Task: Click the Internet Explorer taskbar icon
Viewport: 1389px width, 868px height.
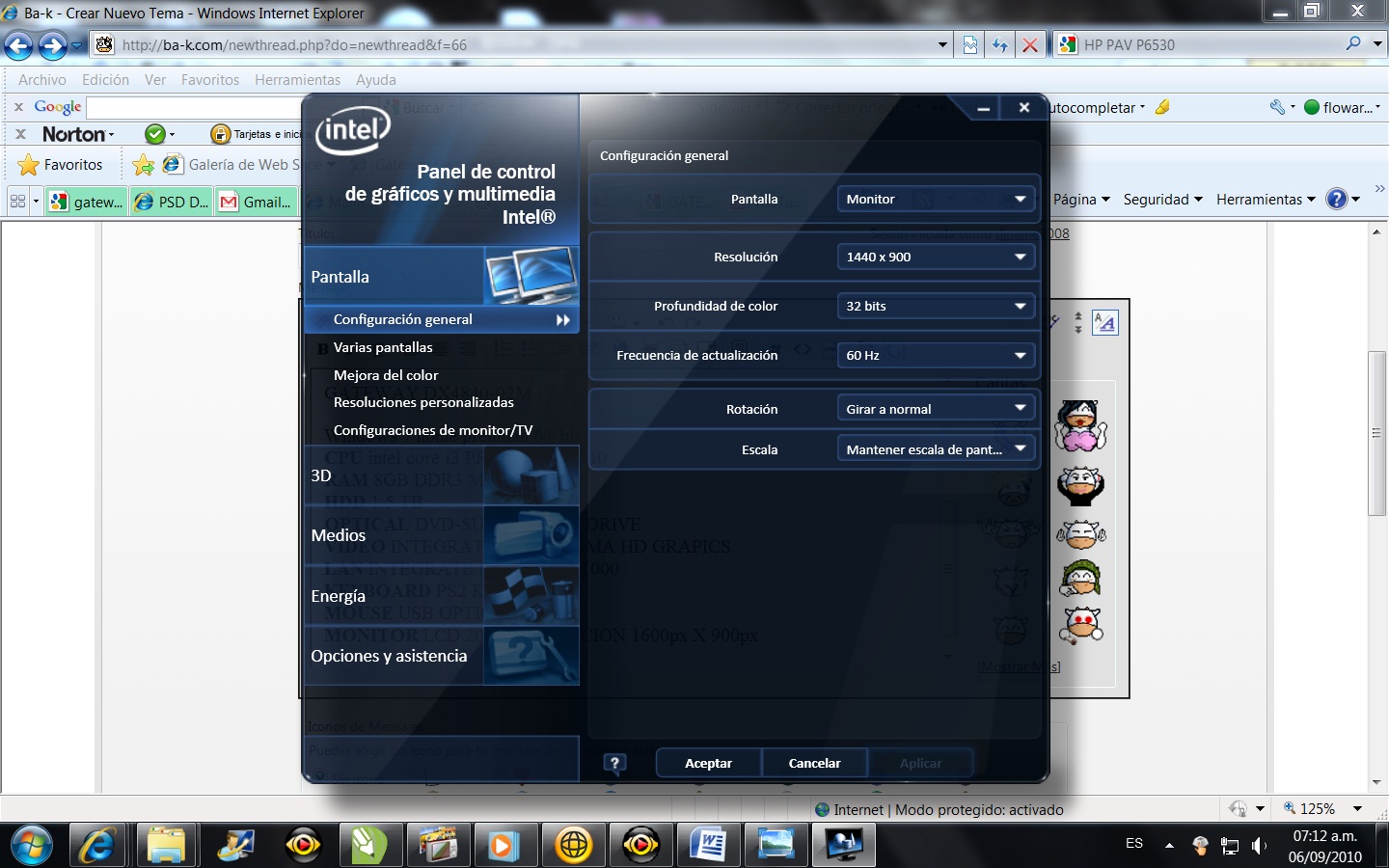Action: point(97,846)
